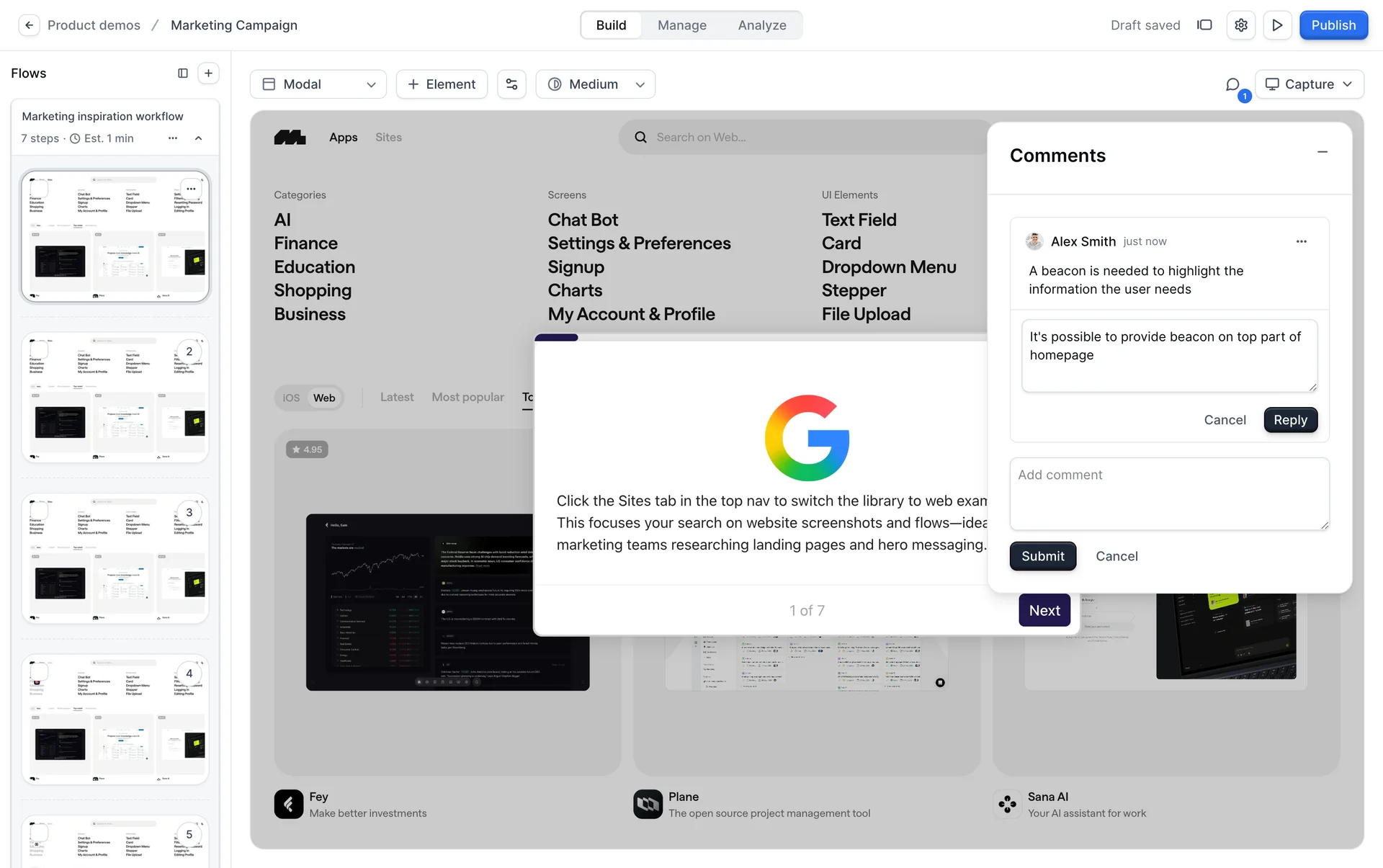Click the back arrow next to Product demos
The height and width of the screenshot is (868, 1383).
(x=29, y=25)
